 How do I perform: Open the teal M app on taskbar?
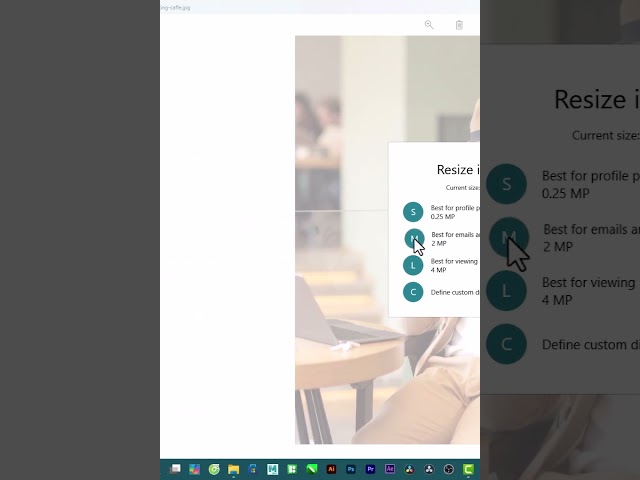point(273,469)
